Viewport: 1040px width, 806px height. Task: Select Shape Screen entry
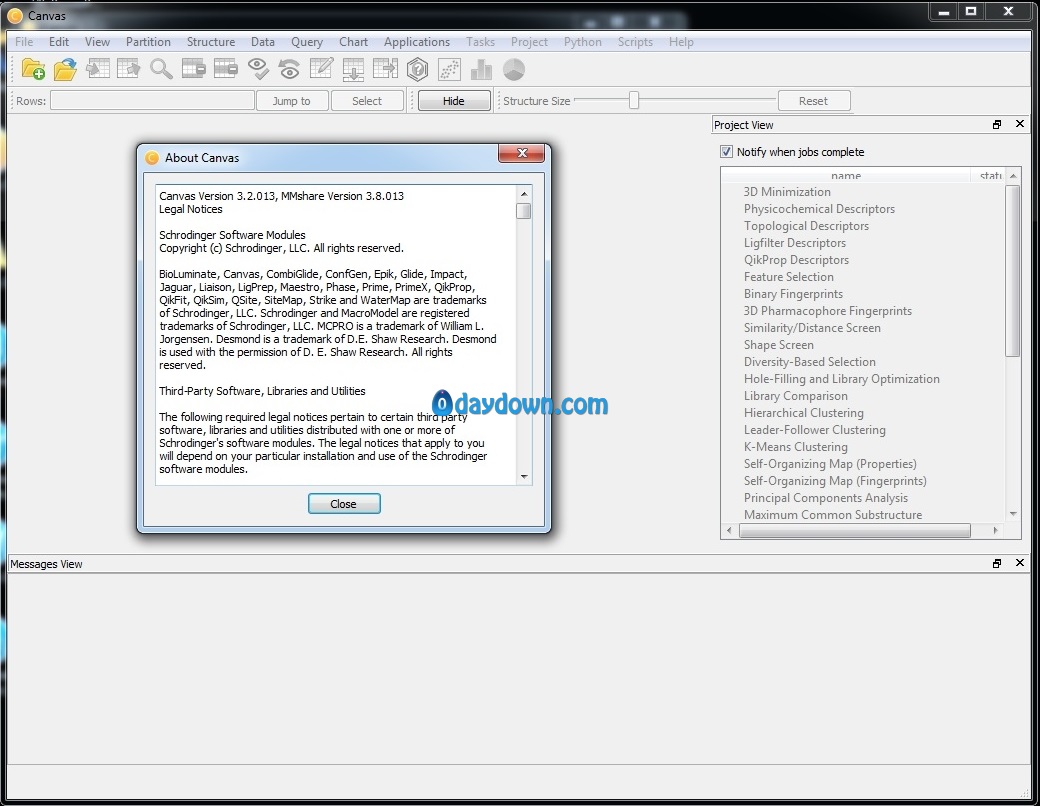pos(779,345)
